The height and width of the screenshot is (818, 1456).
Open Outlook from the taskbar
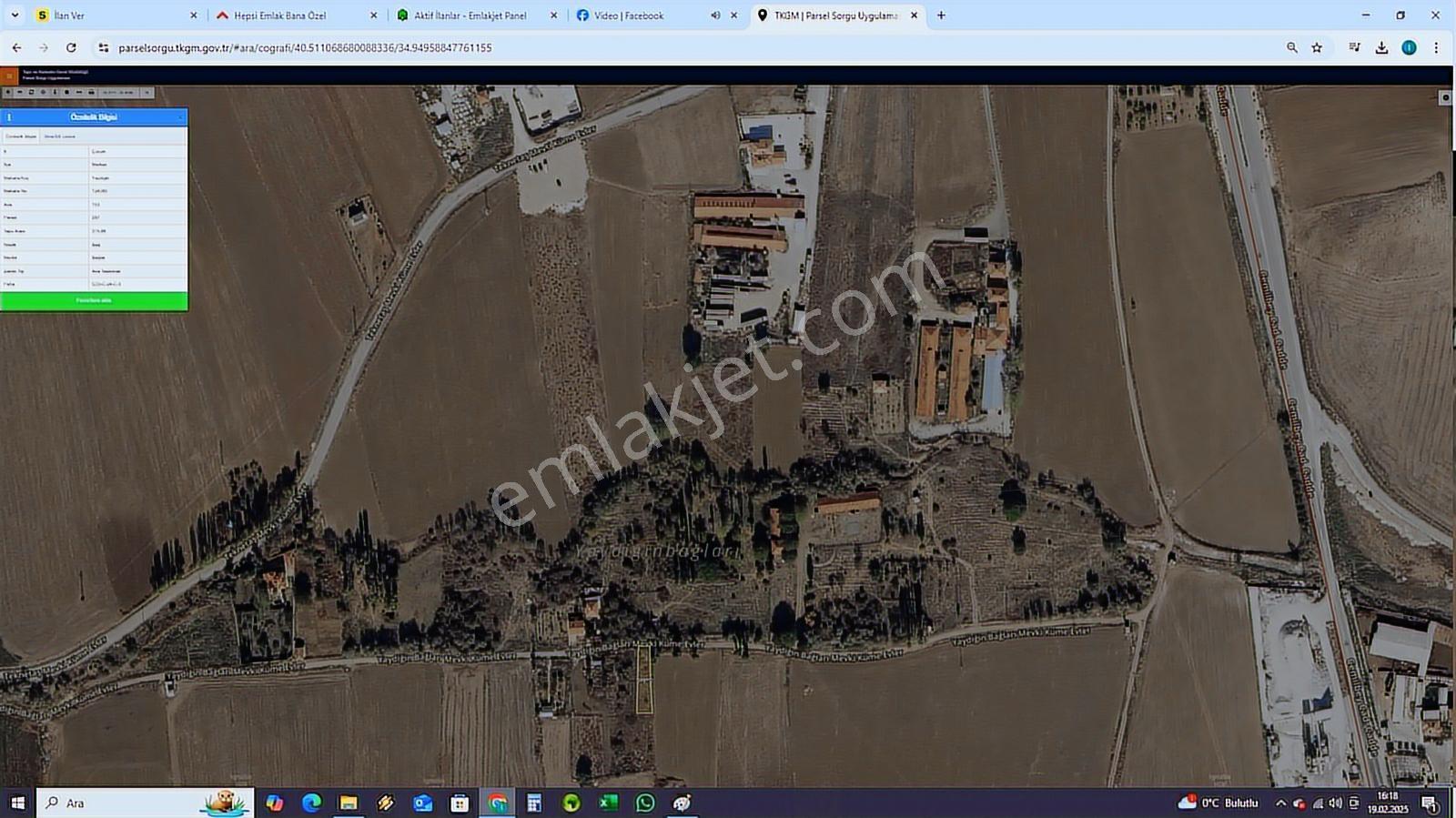click(422, 803)
